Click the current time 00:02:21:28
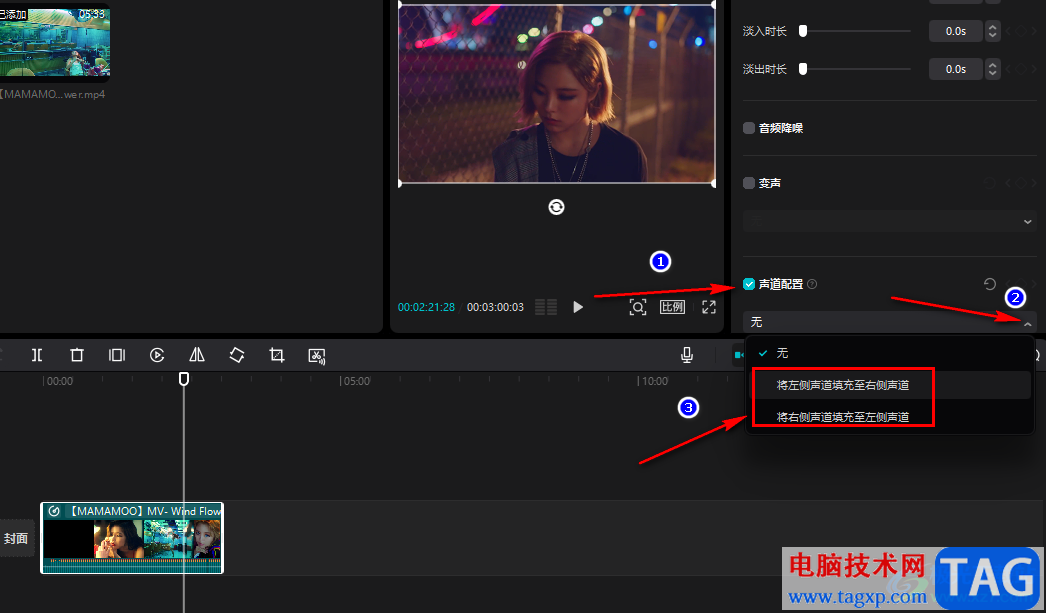This screenshot has height=613, width=1046. point(426,308)
